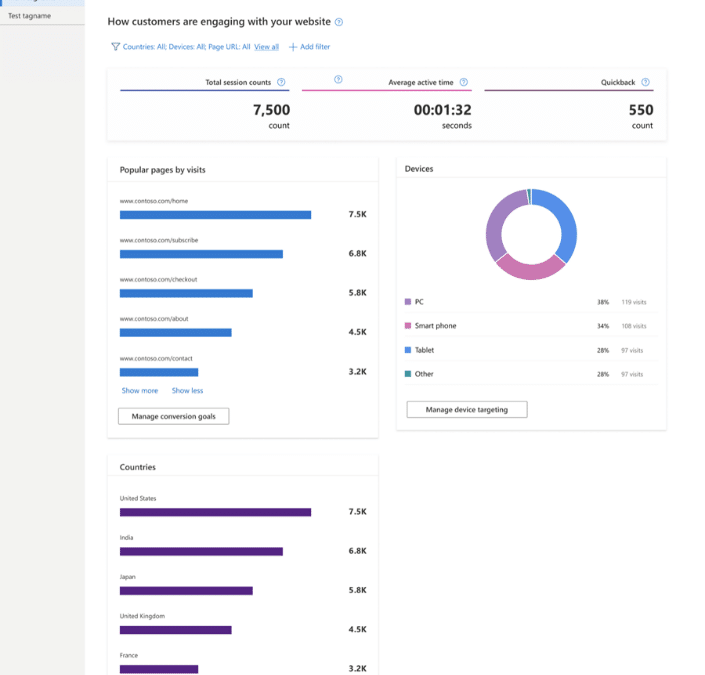Click the Smart phone pink legend swatch

pyautogui.click(x=408, y=326)
